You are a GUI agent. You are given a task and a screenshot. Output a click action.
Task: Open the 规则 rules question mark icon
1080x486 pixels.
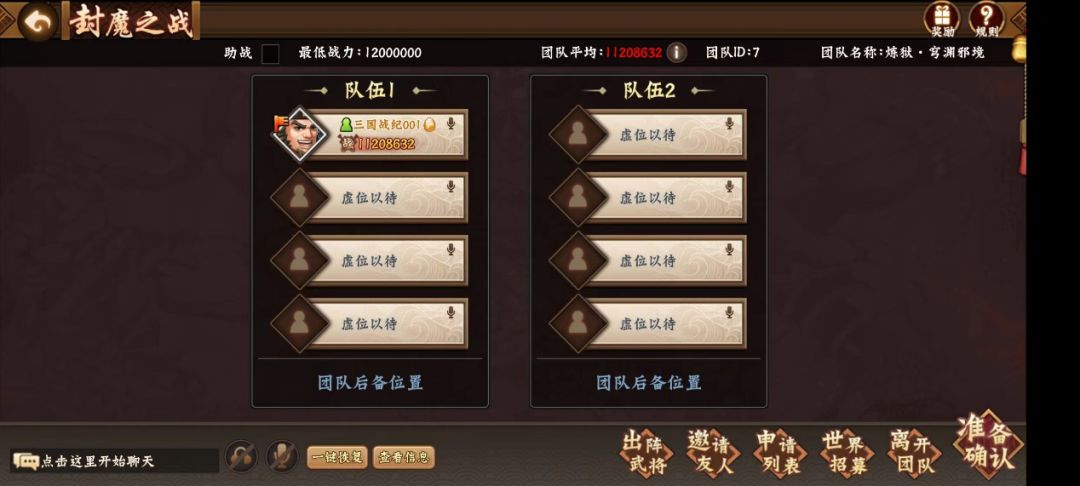[x=986, y=20]
